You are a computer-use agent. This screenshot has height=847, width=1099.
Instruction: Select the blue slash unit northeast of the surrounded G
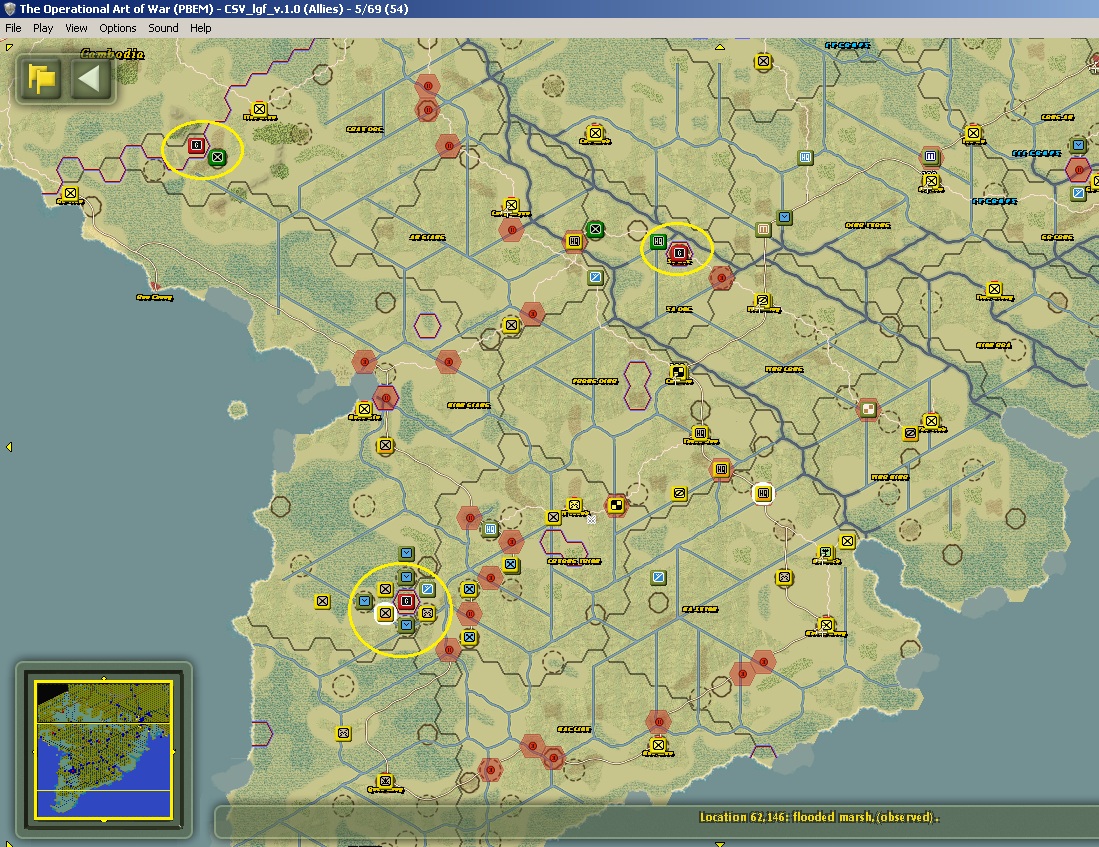427,589
